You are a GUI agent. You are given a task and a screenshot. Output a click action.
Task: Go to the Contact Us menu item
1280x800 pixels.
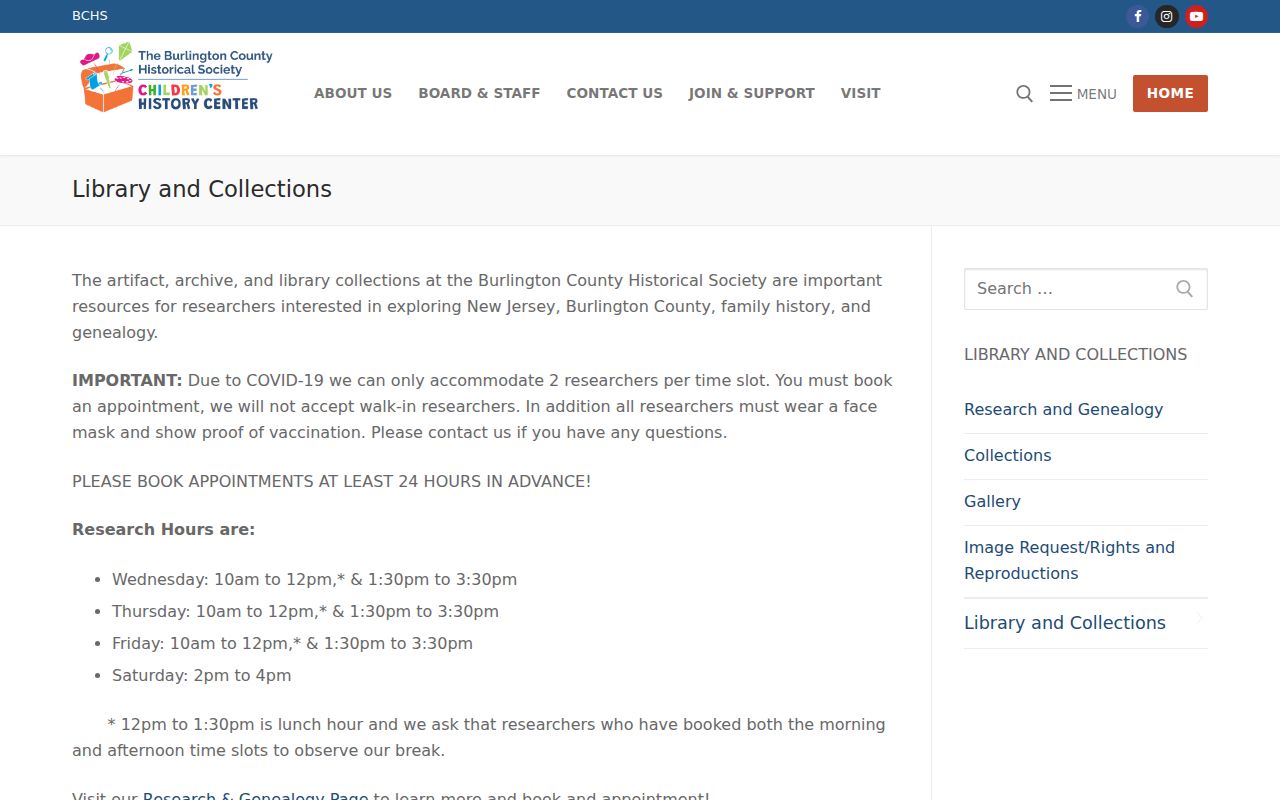point(614,93)
